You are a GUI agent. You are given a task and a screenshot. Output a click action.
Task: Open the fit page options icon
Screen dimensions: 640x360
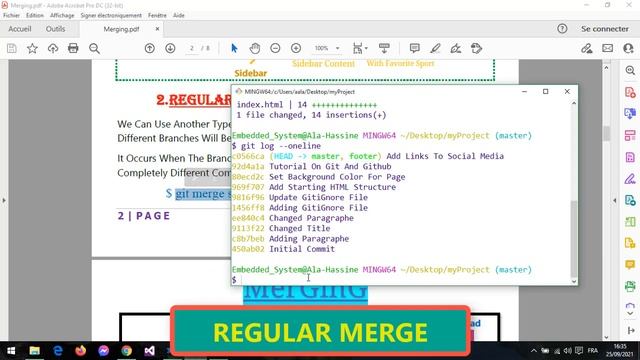point(360,49)
